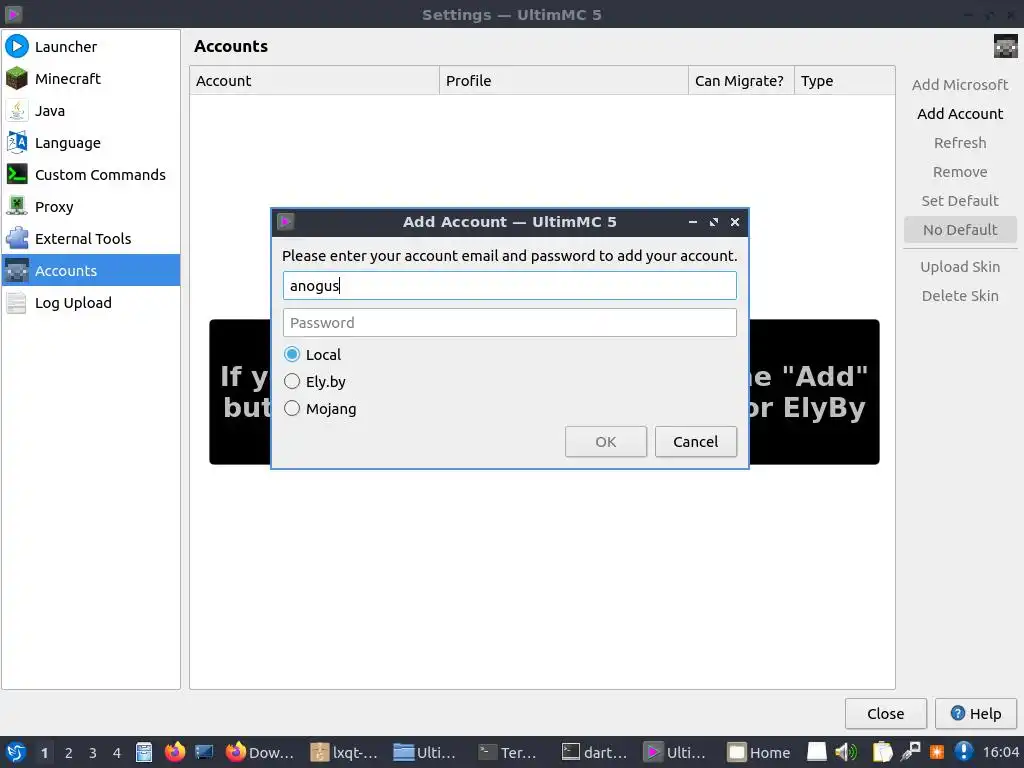Click the blue exclamation tray icon
Viewport: 1024px width, 768px height.
964,752
